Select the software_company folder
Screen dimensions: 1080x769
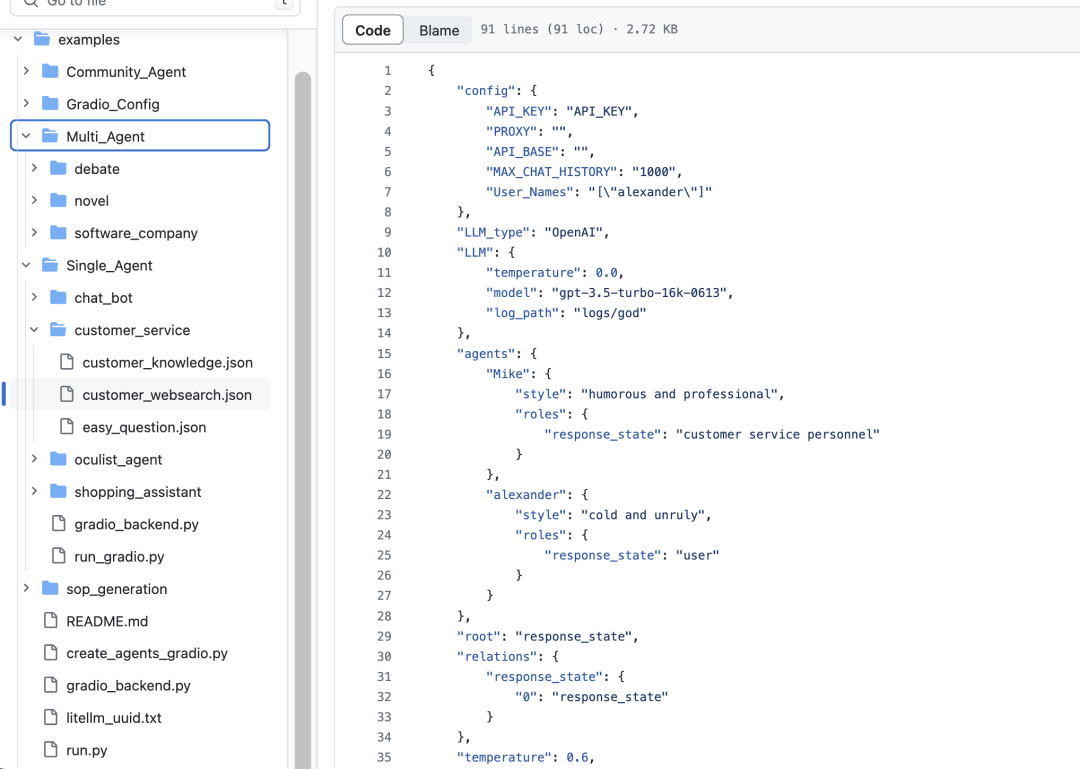(136, 233)
